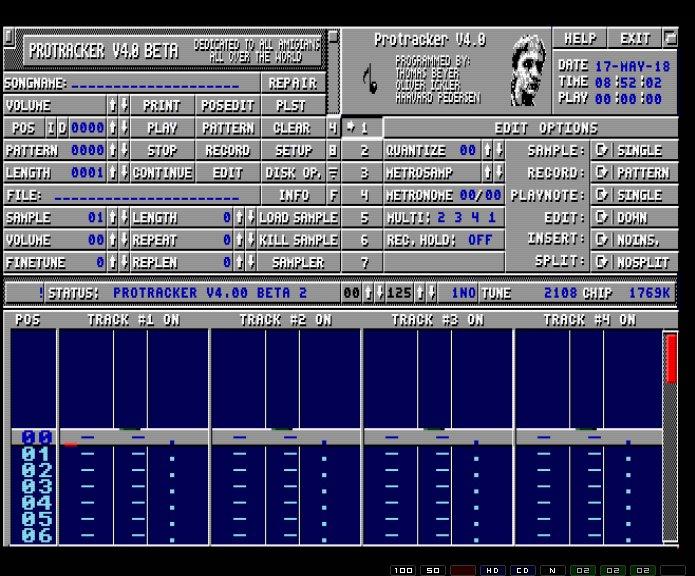Open POSEDIT position editor

click(x=228, y=105)
